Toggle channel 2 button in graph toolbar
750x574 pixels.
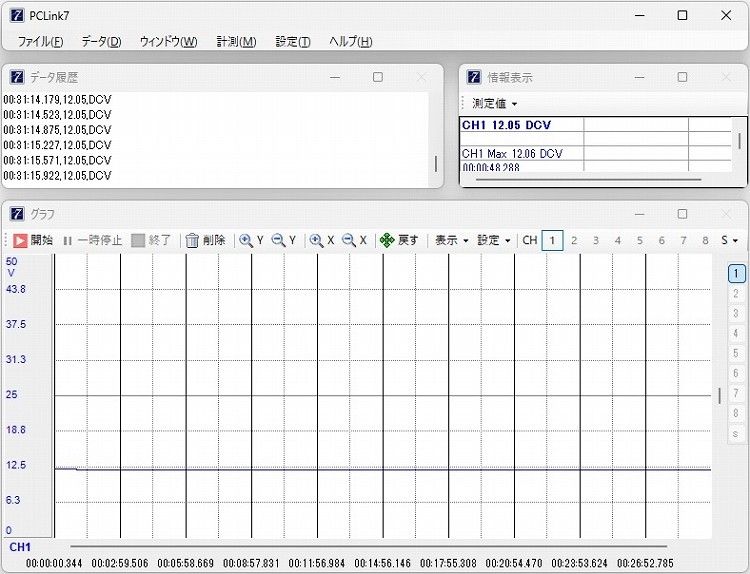(x=574, y=240)
